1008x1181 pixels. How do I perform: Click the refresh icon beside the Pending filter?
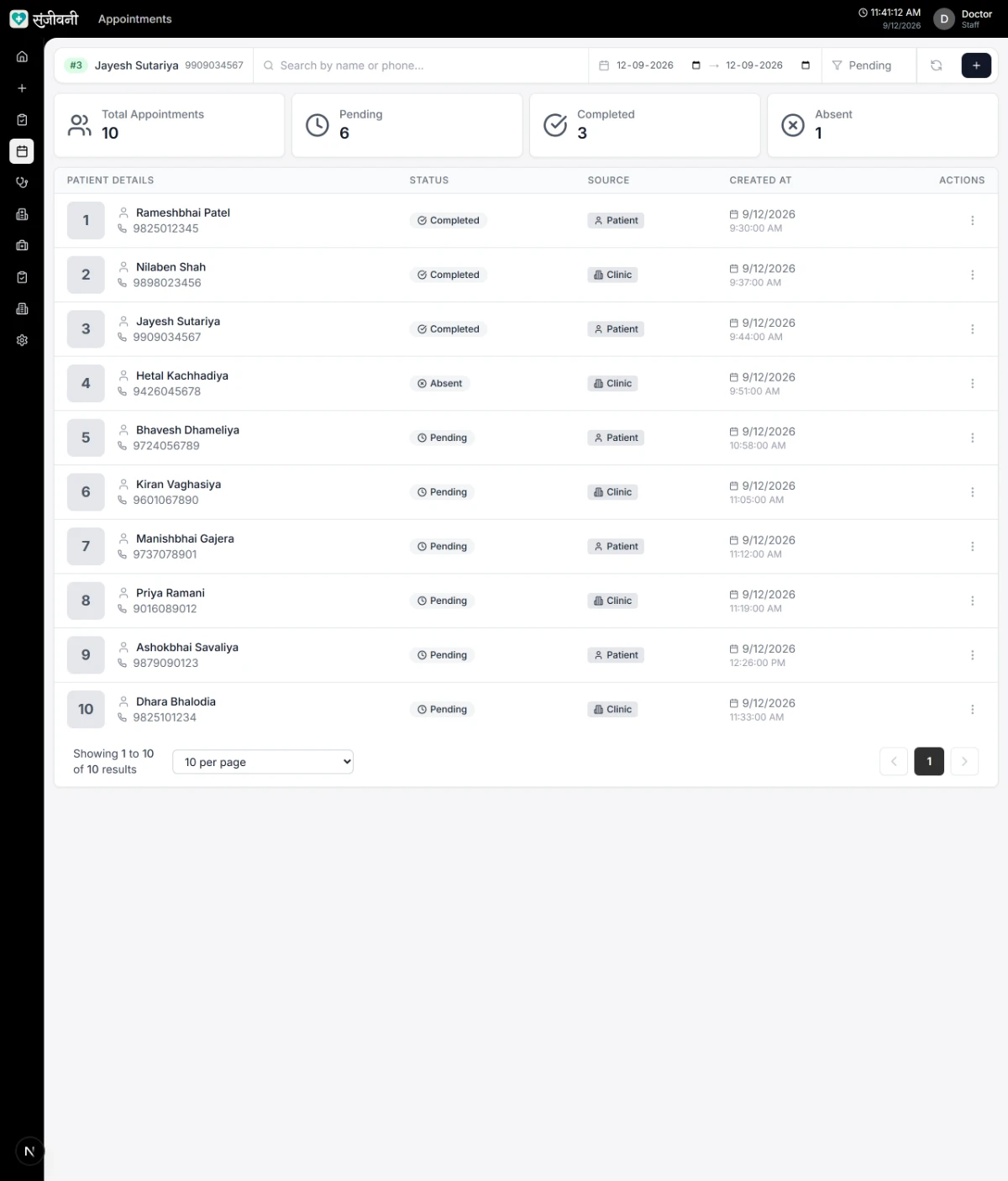[936, 66]
